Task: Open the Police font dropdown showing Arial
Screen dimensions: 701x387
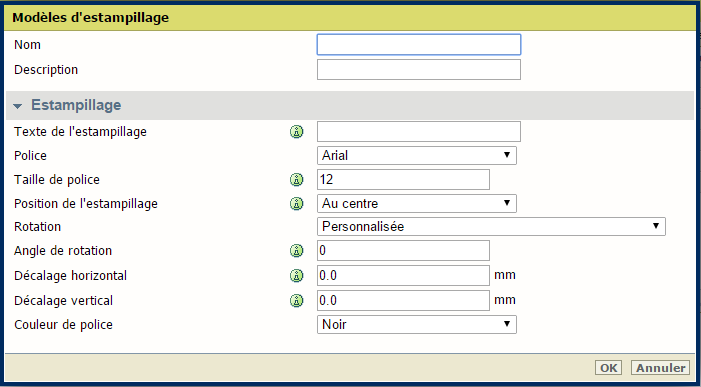Action: coord(417,156)
